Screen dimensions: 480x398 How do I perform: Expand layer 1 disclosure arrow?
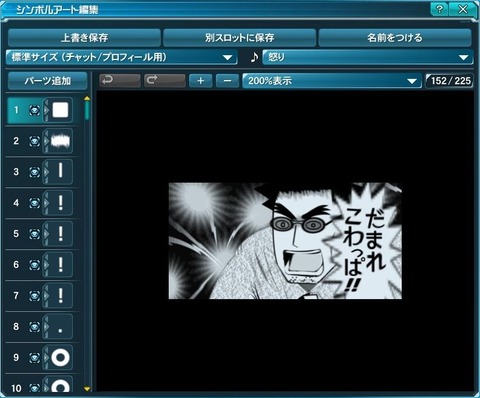(x=46, y=110)
